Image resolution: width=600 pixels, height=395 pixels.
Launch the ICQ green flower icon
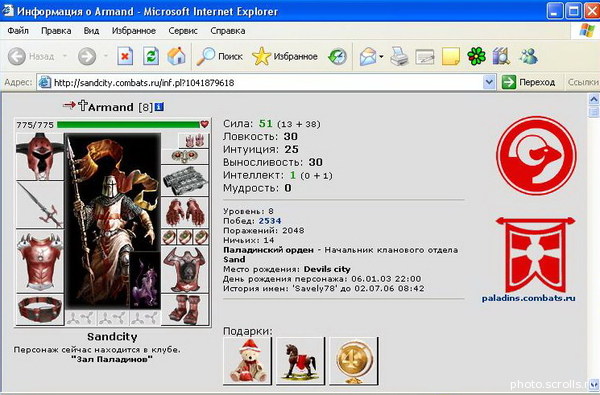pyautogui.click(x=476, y=56)
